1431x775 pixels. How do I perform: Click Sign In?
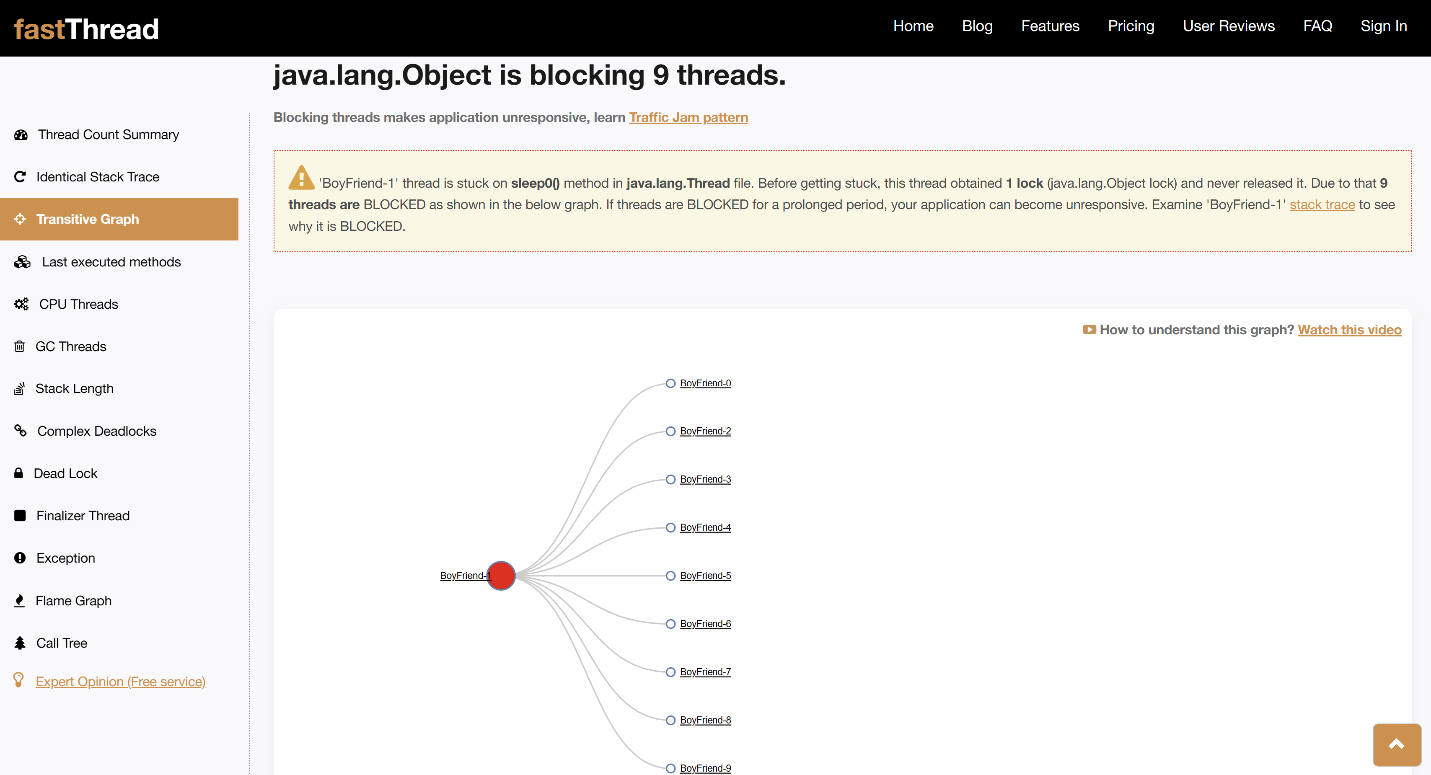[1384, 26]
